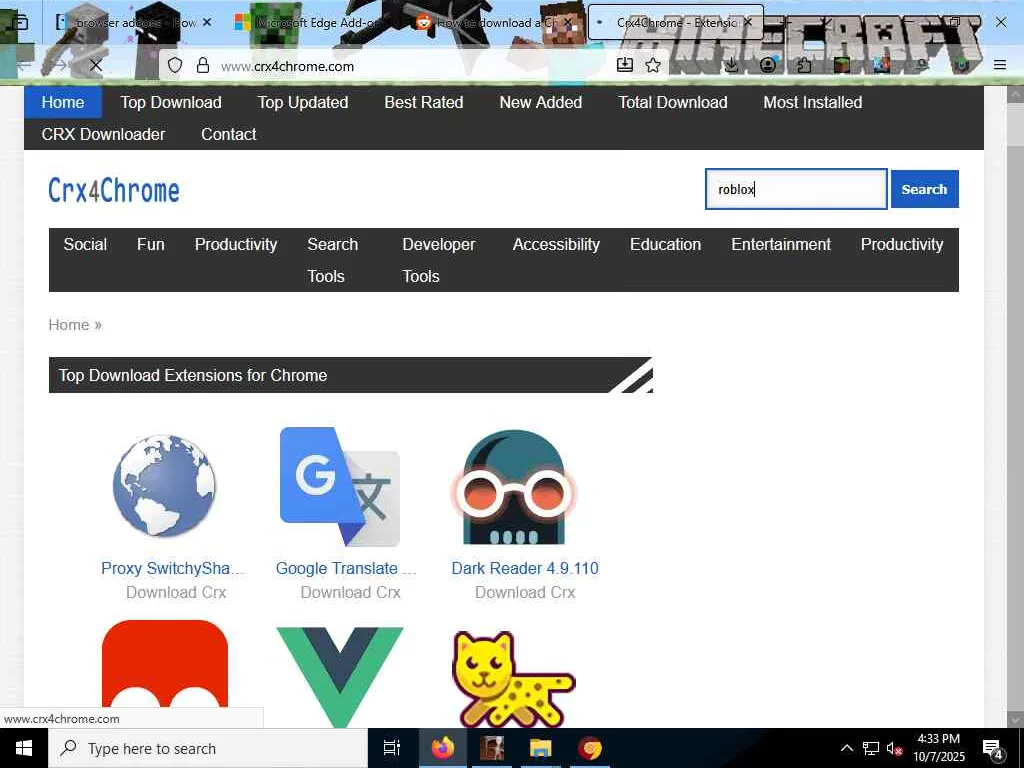The width and height of the screenshot is (1024, 768).
Task: Open the 'Proxy SwitchySha...' title link
Action: [x=173, y=568]
